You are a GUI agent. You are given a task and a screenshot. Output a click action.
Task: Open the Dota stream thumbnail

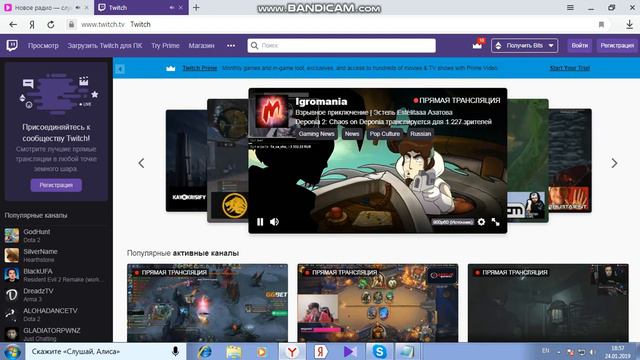(207, 303)
